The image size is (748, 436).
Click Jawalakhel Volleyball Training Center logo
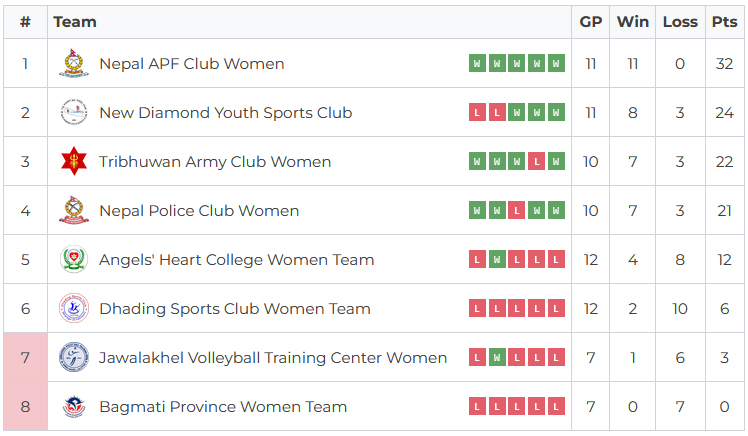(x=73, y=358)
